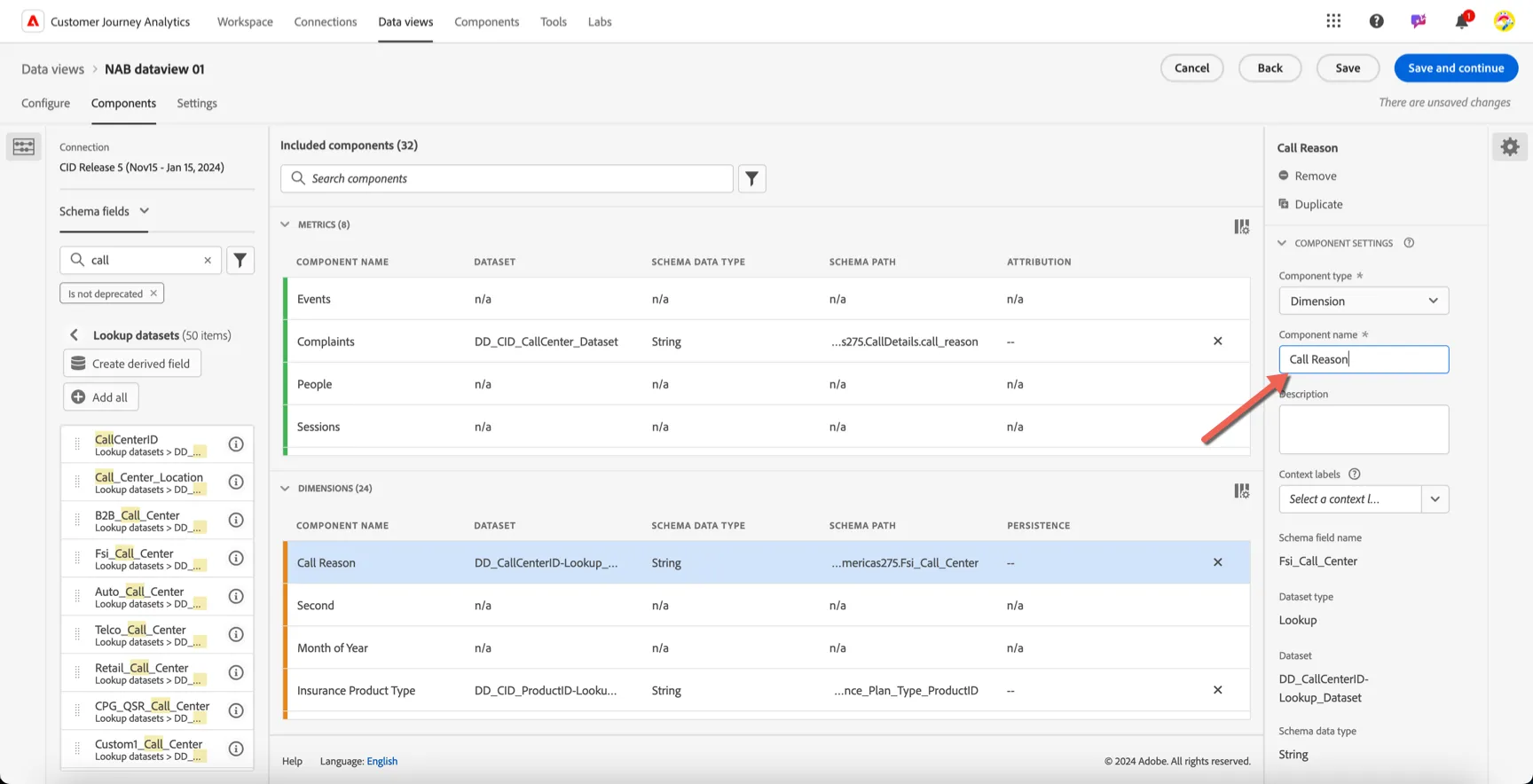Expand the Schema fields selector
Viewport: 1533px width, 784px height.
pyautogui.click(x=105, y=211)
